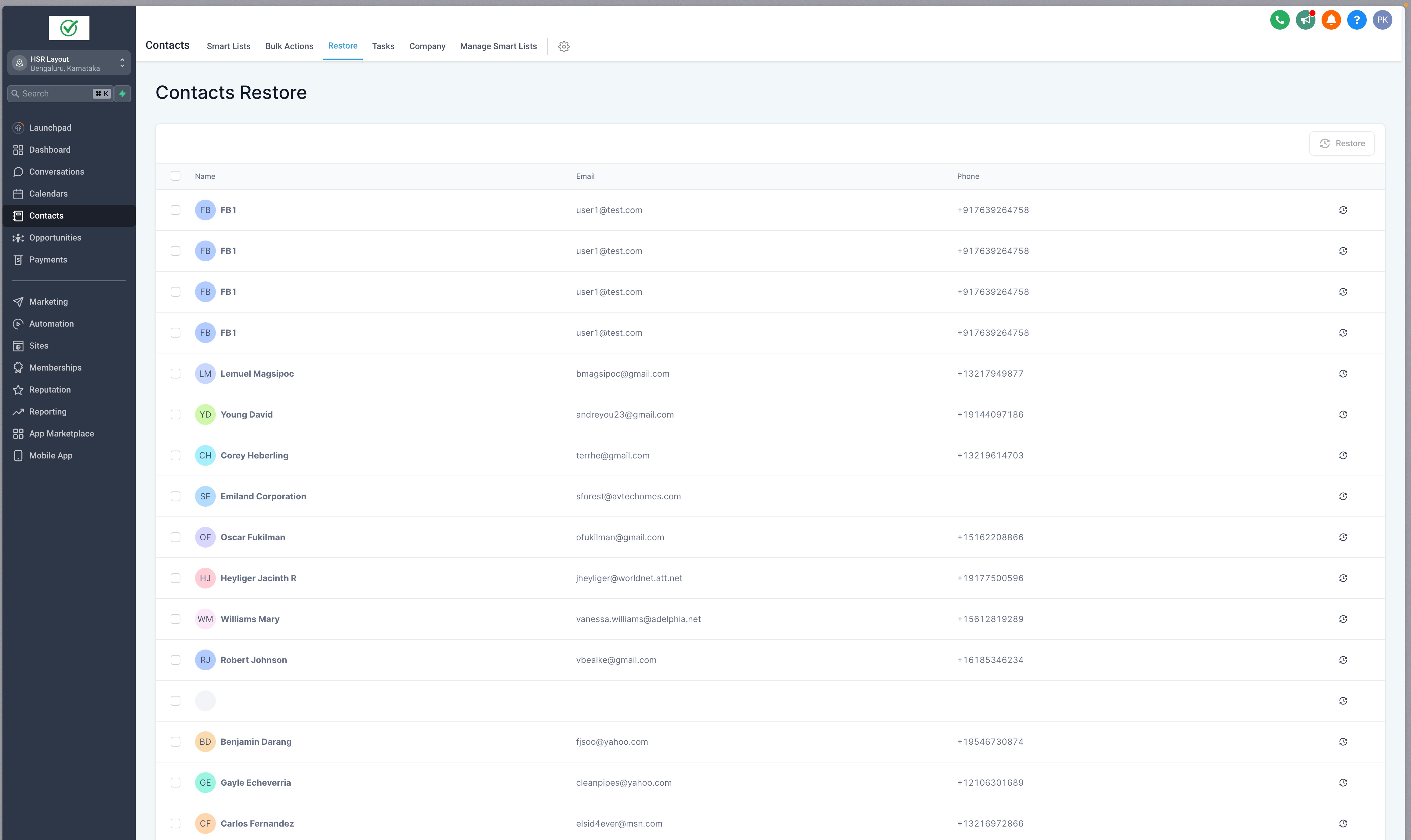1411x840 pixels.
Task: Click the blue help question mark icon
Action: 1356,20
